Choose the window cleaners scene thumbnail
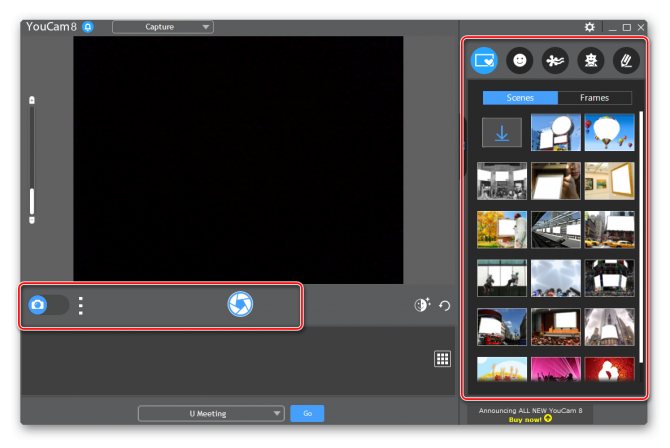Screen dimensions: 670x448 tap(502, 278)
